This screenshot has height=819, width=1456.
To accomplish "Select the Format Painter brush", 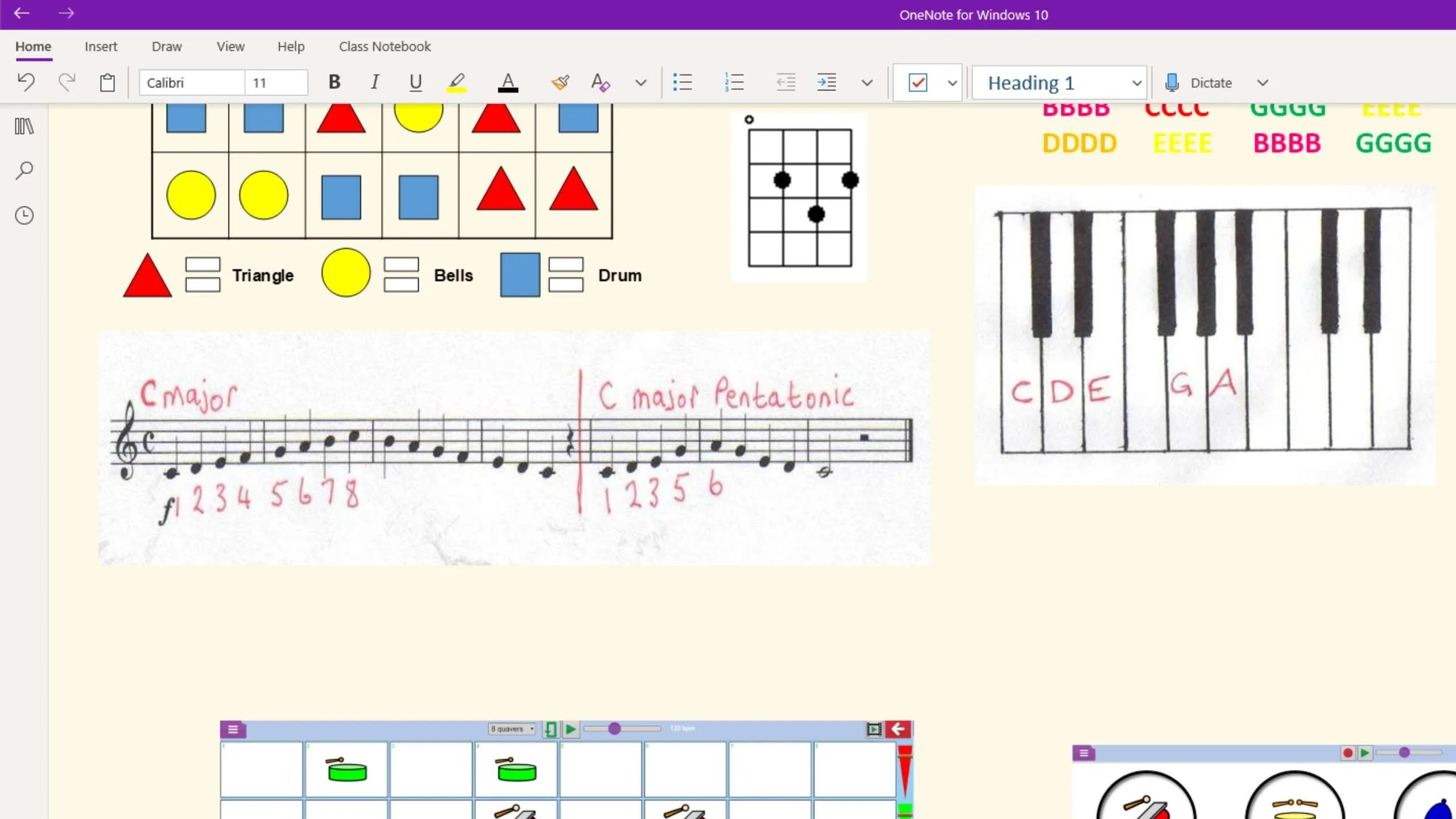I will (x=560, y=83).
